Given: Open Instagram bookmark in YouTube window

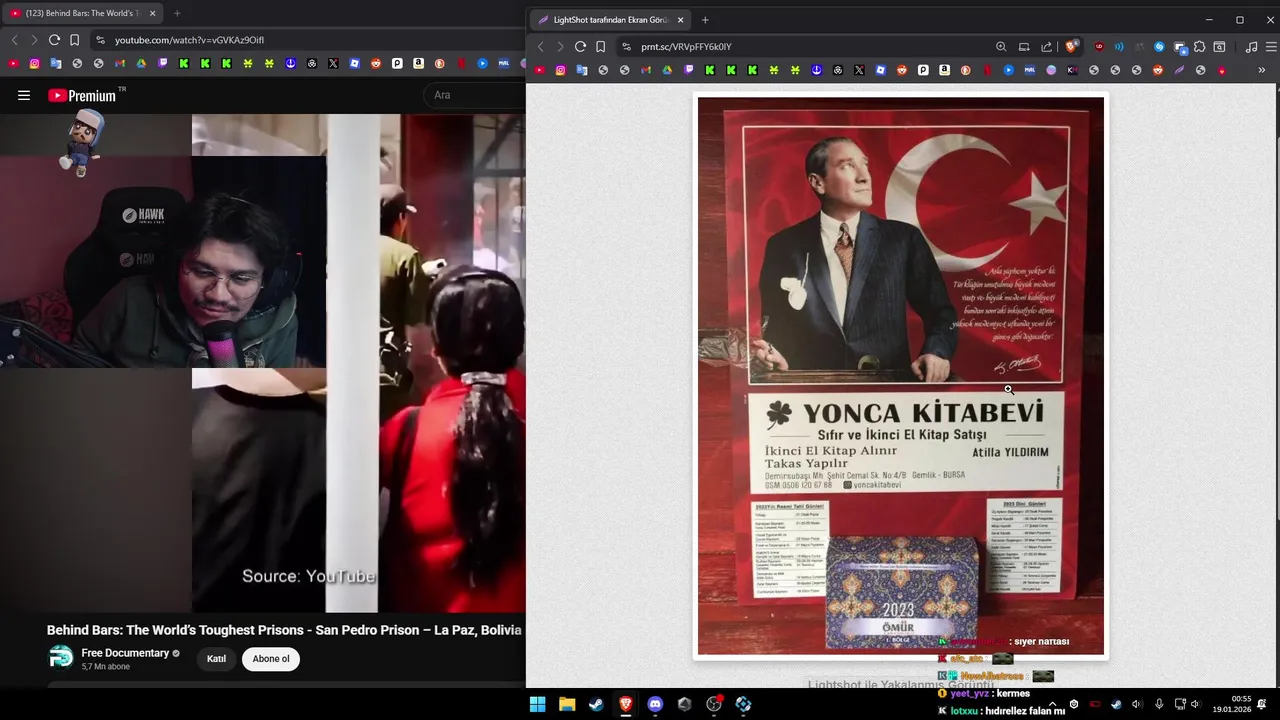Looking at the screenshot, I should pos(34,63).
